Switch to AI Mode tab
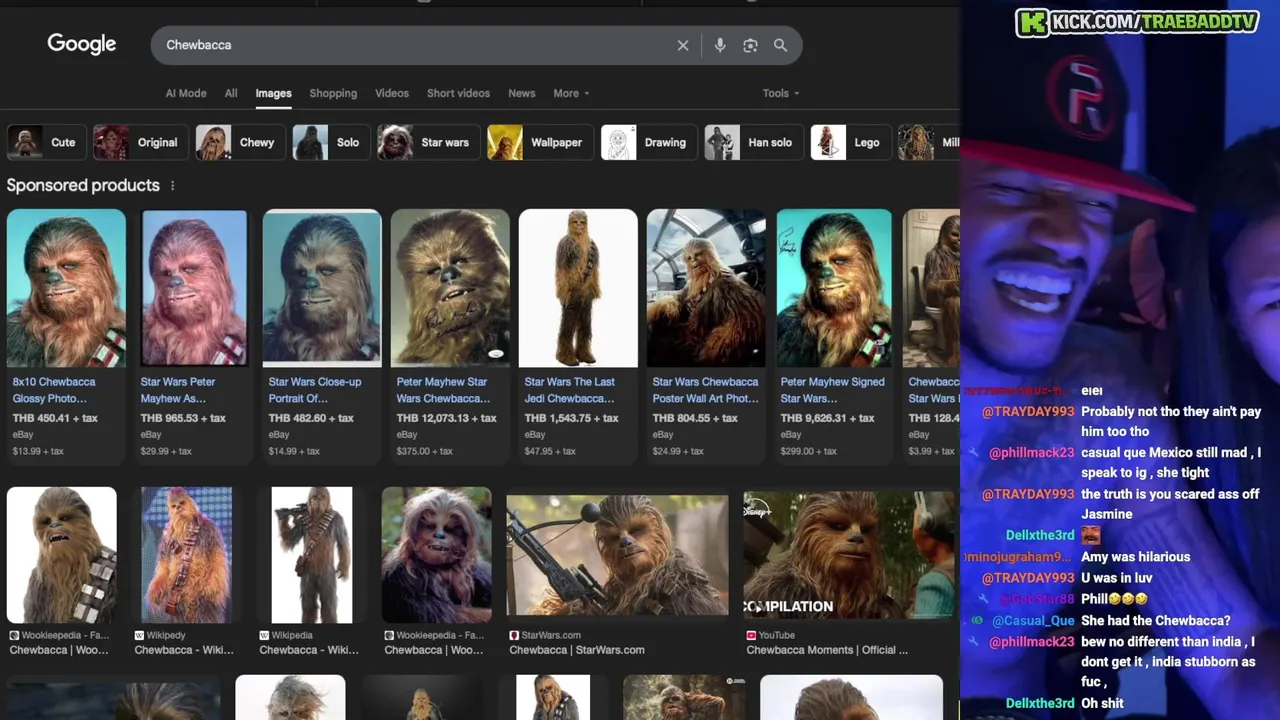Screen dimensions: 1280x720 [186, 93]
